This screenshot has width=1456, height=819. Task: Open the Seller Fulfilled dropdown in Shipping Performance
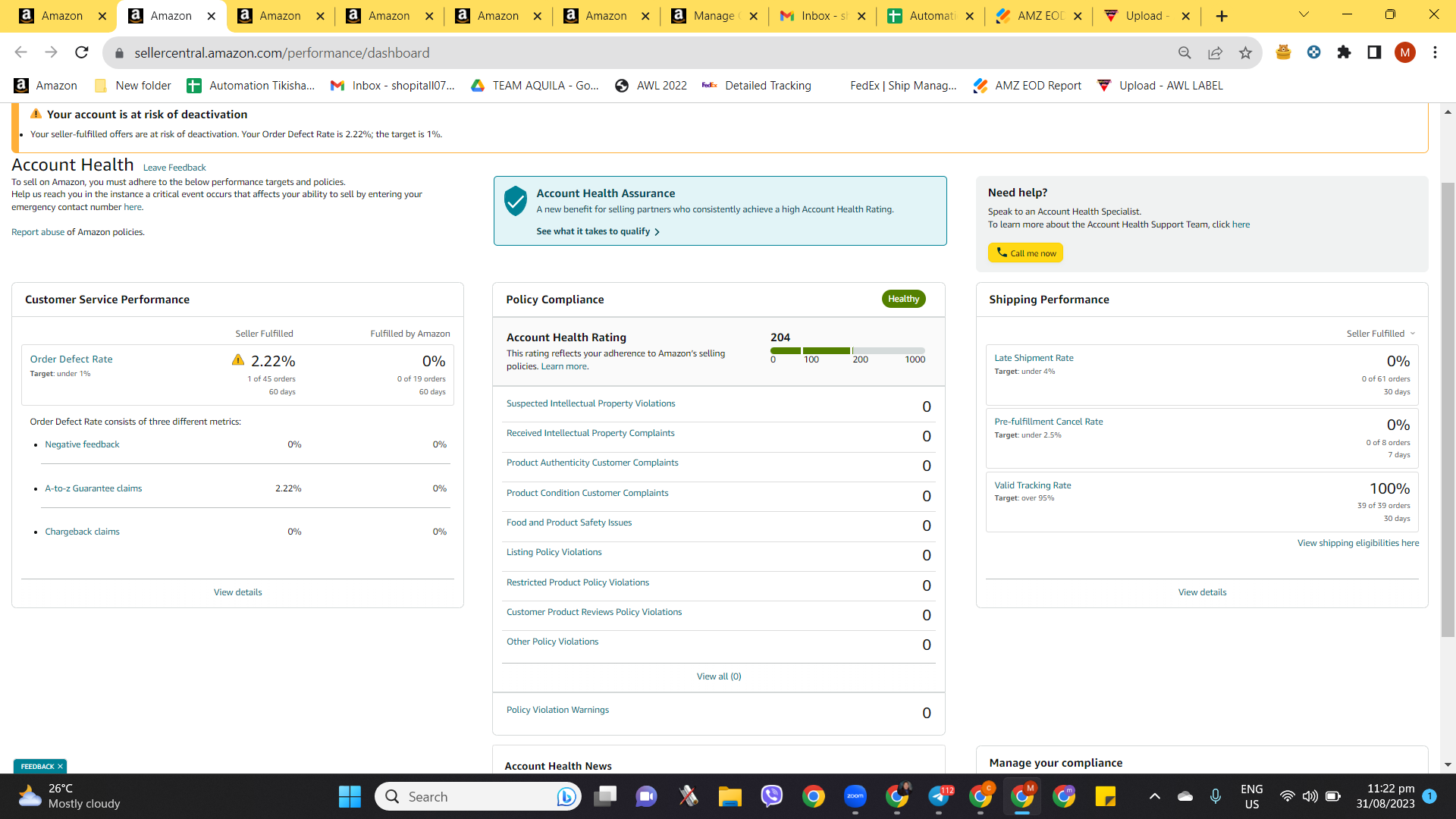click(1381, 334)
